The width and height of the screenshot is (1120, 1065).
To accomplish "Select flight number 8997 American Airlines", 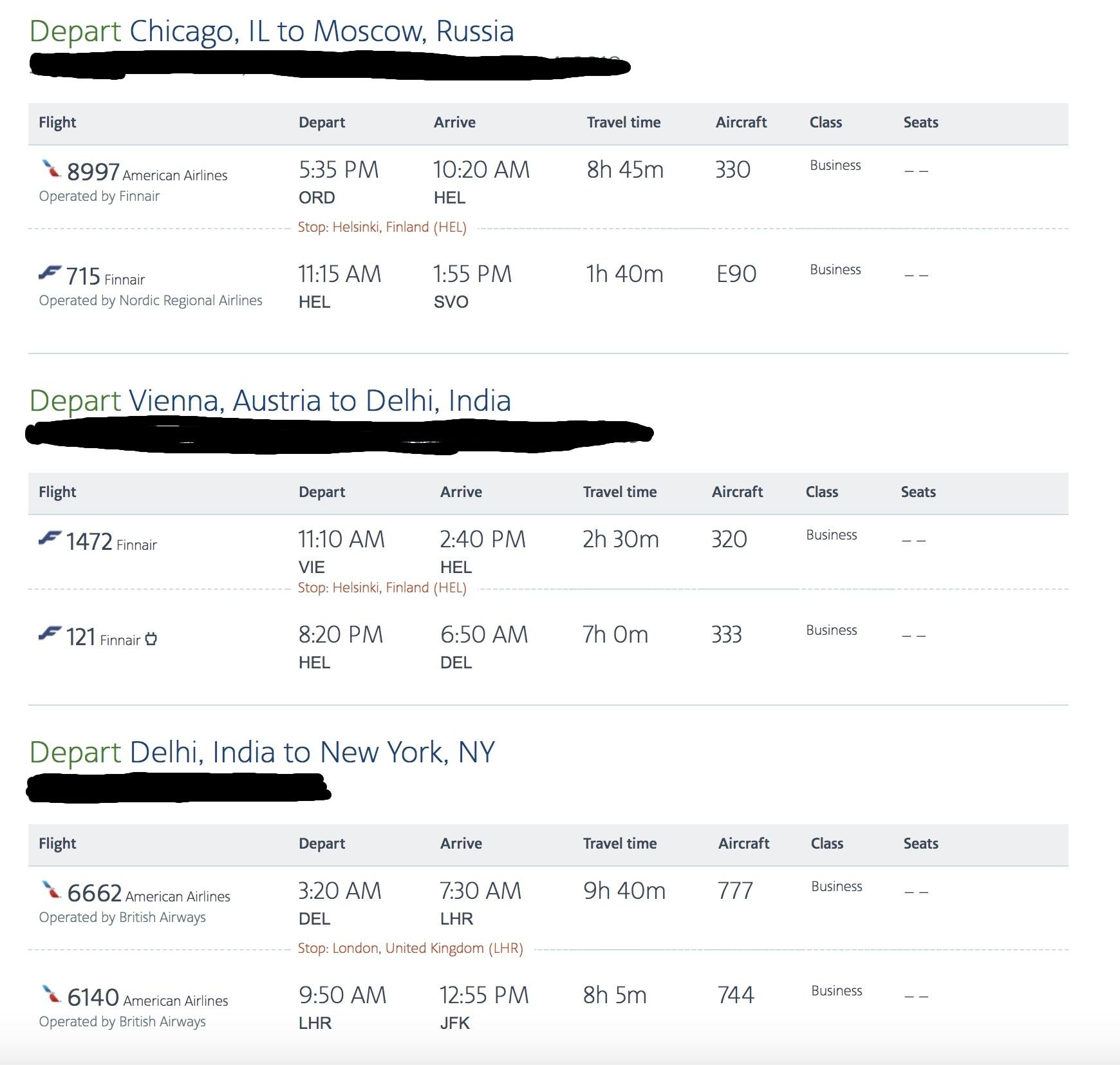I will 147,173.
